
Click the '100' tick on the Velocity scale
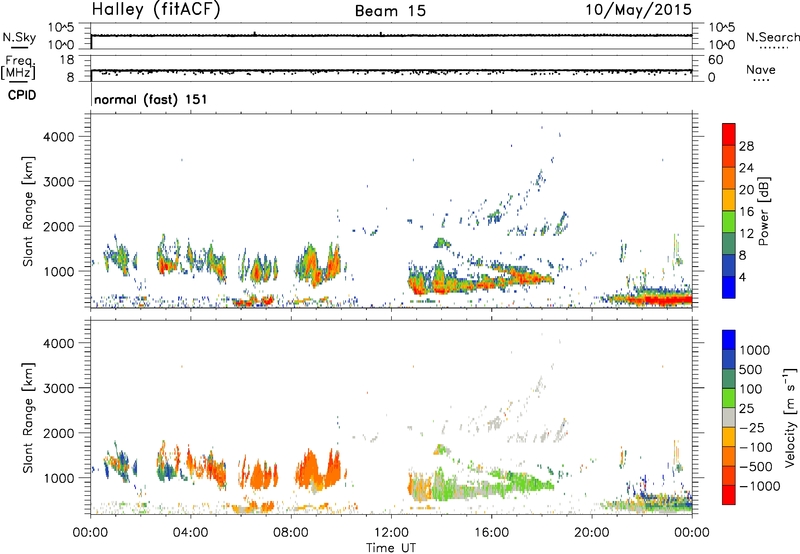[x=751, y=389]
